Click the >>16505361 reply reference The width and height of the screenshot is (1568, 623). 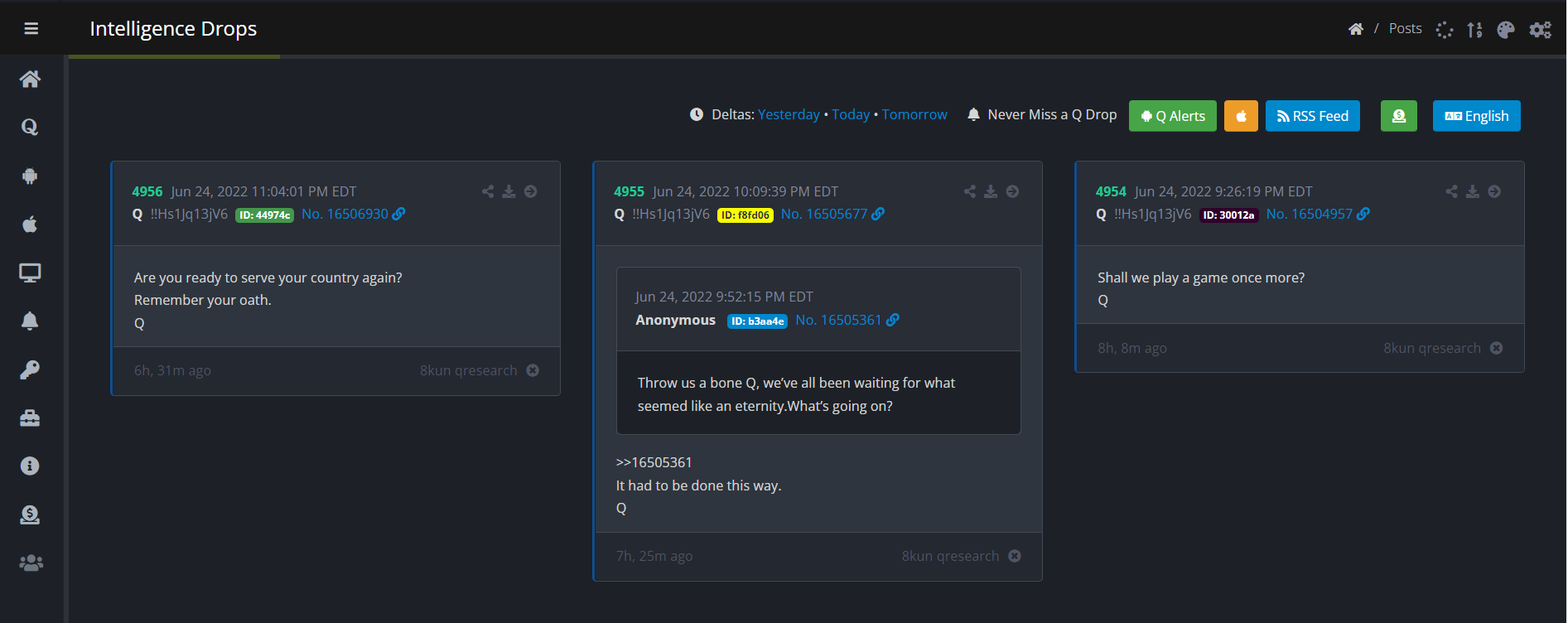point(654,462)
